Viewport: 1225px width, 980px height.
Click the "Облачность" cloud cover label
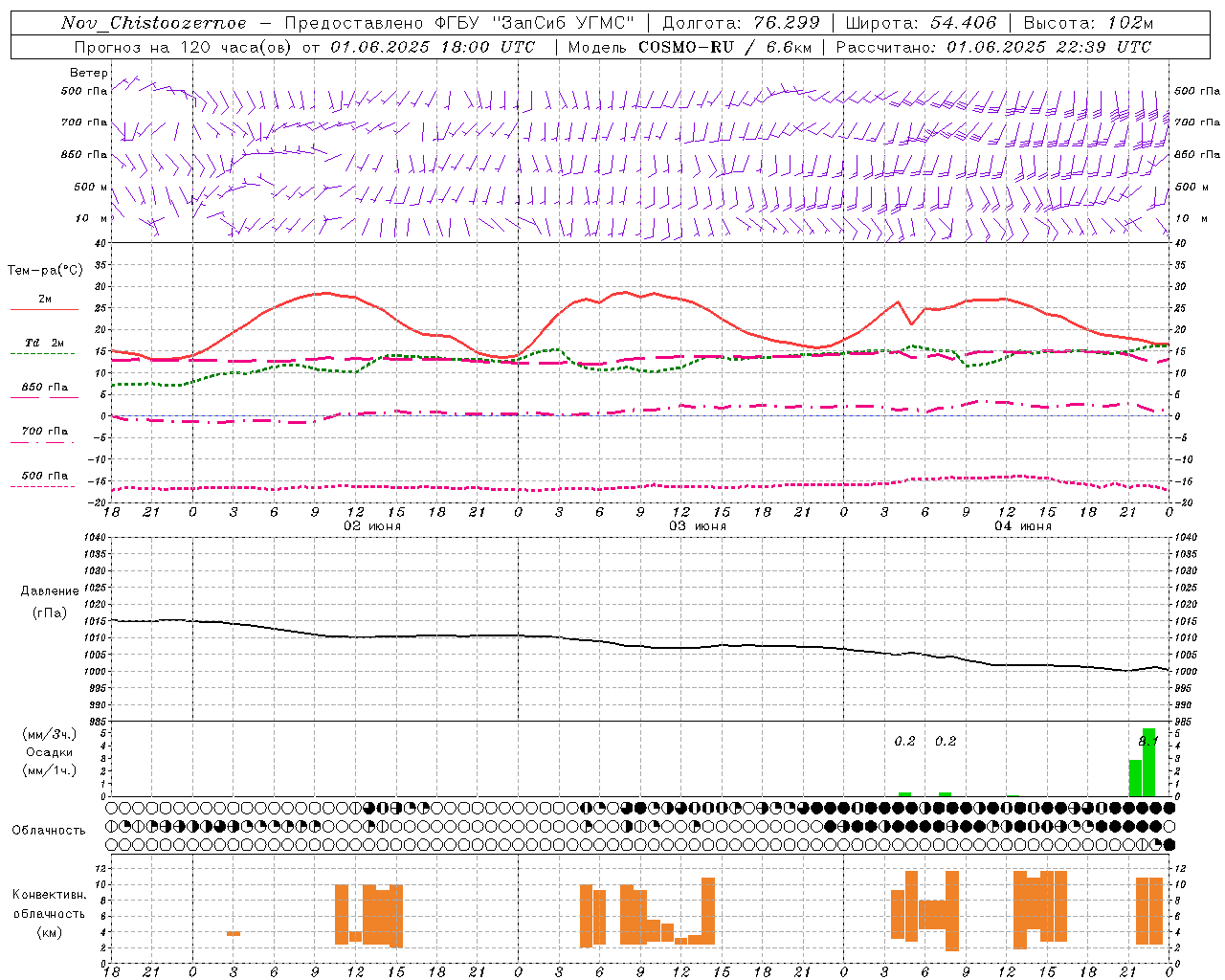coord(49,830)
